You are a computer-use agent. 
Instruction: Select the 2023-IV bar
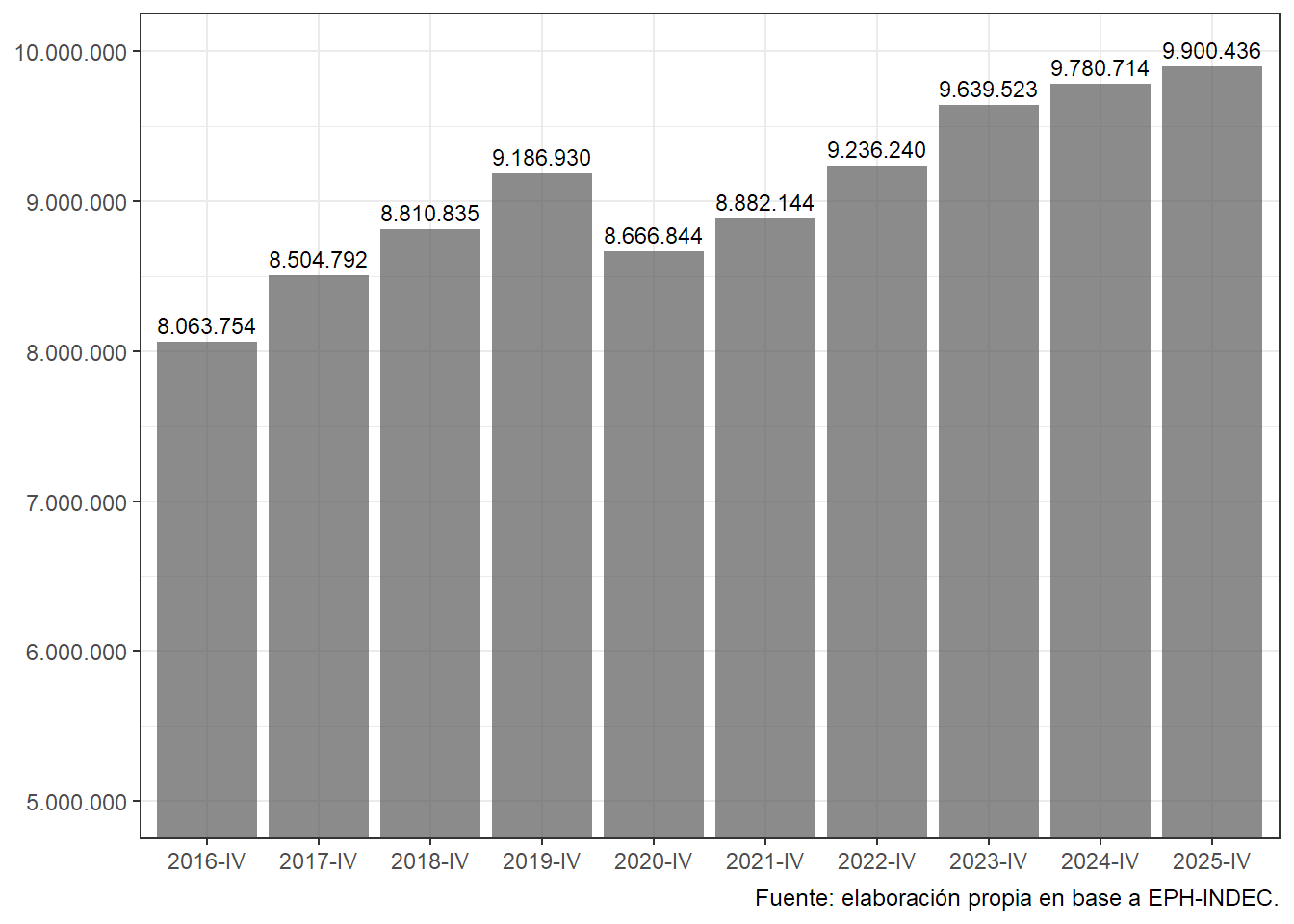[989, 472]
